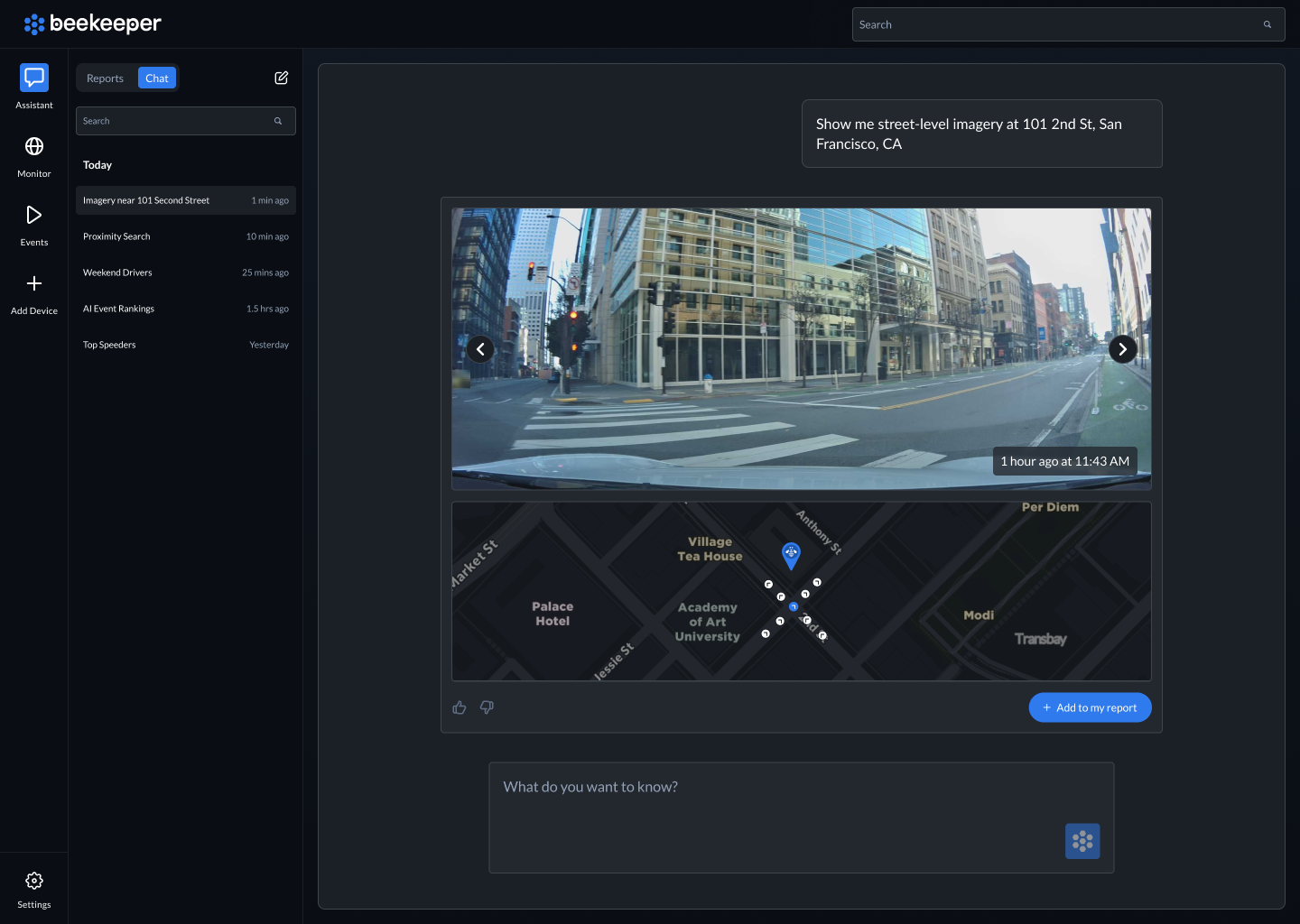Click the Add Device plus icon
The height and width of the screenshot is (924, 1300).
[34, 283]
